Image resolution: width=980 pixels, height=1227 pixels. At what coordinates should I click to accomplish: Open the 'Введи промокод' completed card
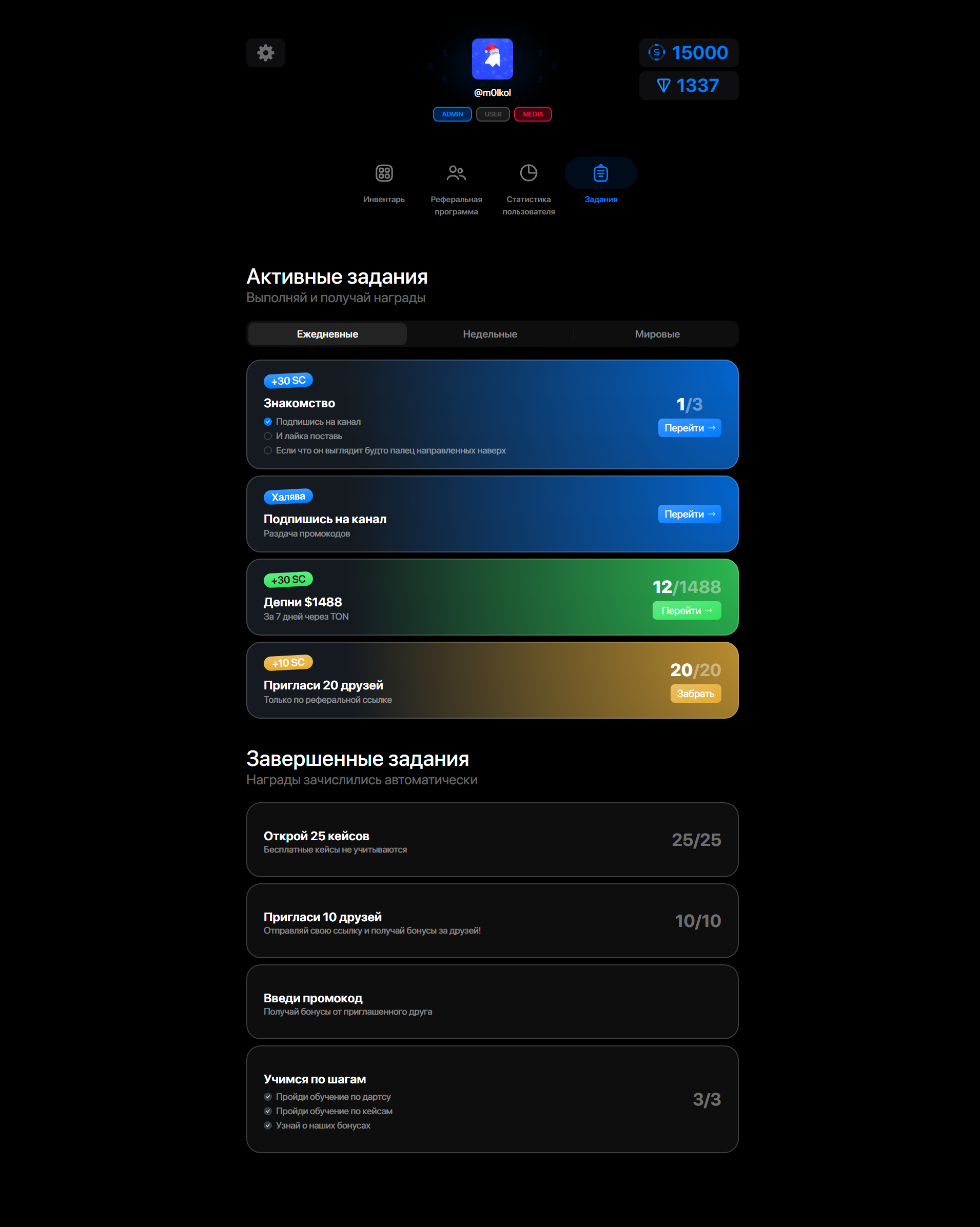coord(492,1002)
